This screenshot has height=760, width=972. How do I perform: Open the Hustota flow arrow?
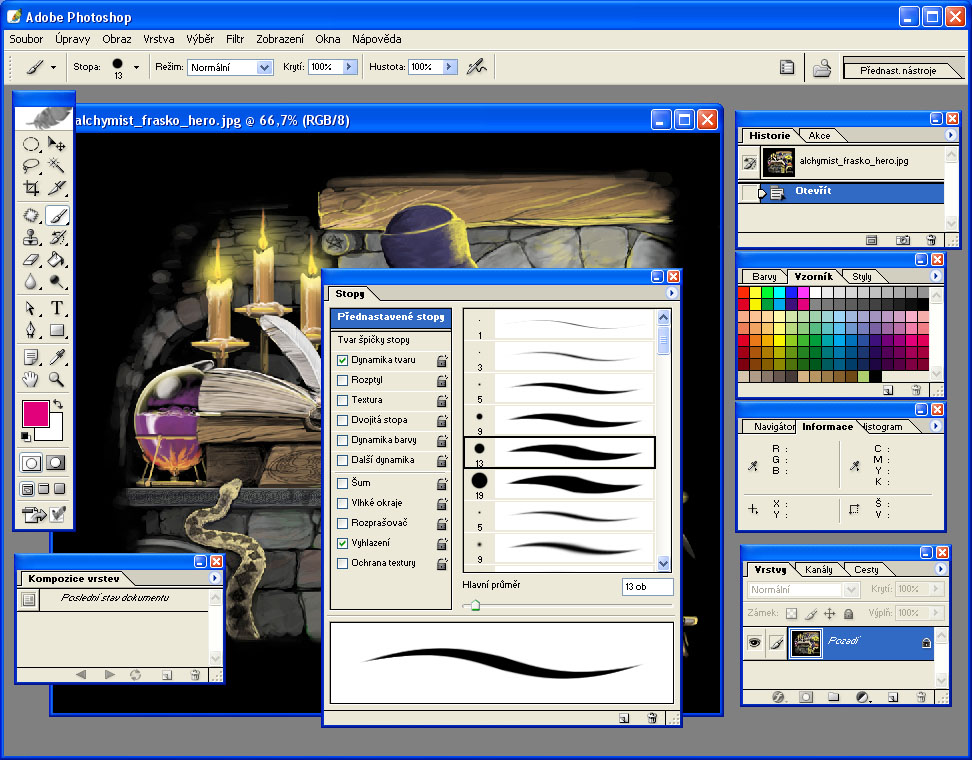[x=450, y=67]
